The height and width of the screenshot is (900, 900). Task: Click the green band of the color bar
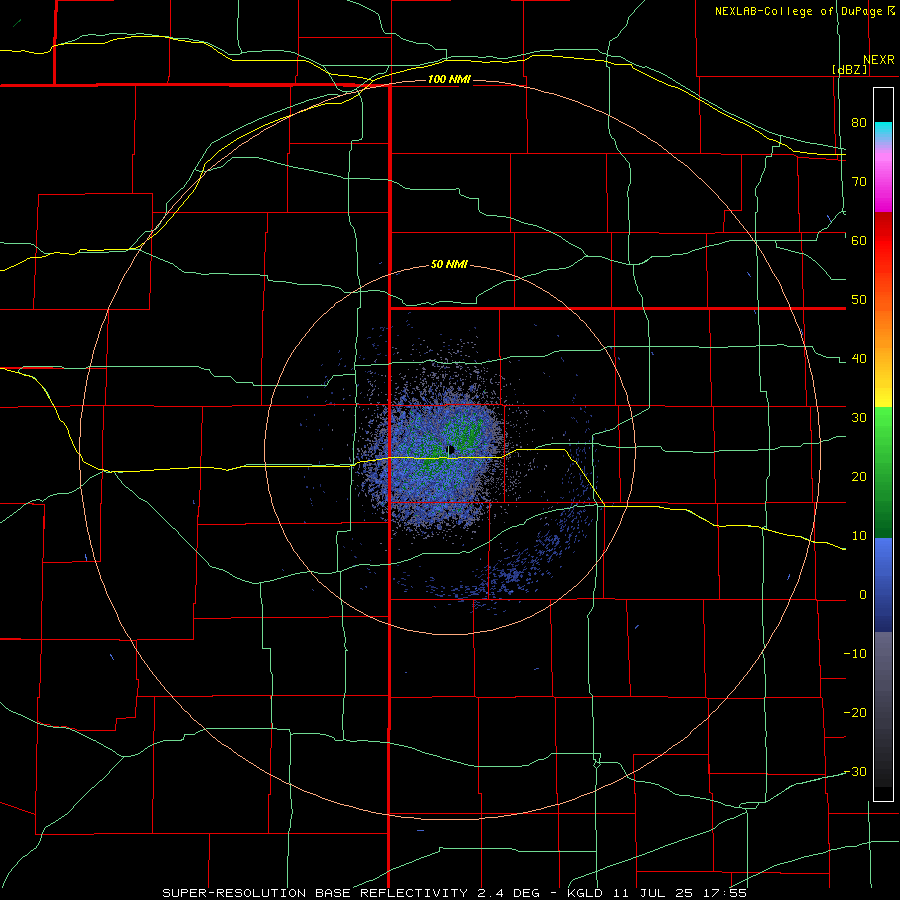click(883, 473)
